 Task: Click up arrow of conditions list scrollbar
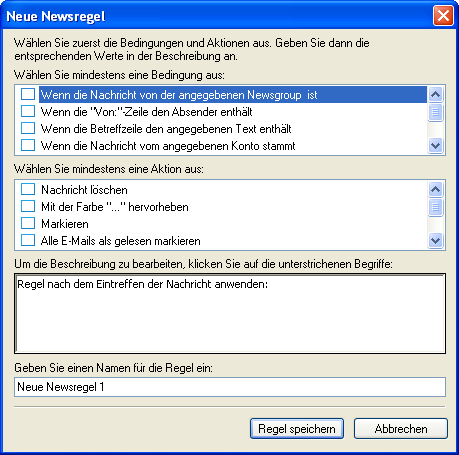click(435, 95)
